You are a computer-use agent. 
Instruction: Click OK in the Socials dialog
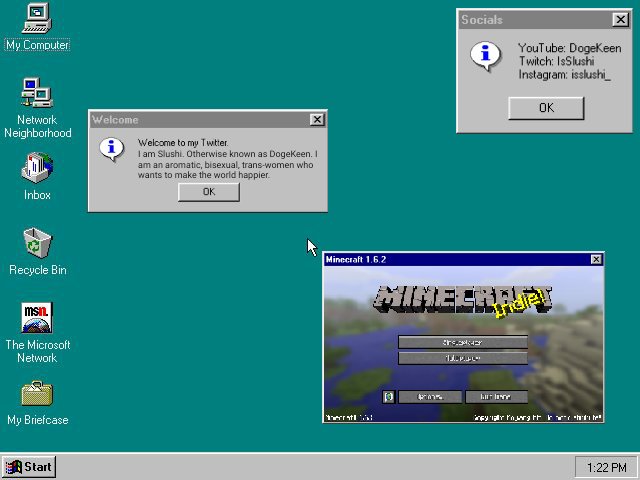tap(546, 108)
